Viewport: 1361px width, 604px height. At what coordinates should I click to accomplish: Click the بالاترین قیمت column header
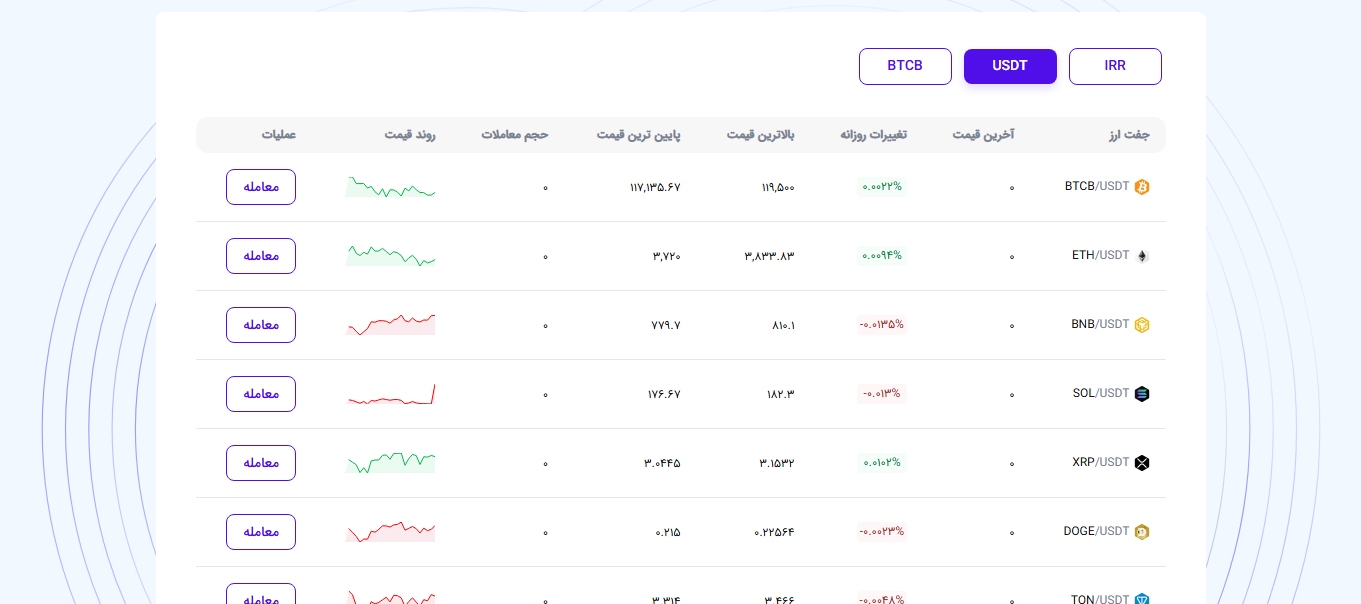761,135
